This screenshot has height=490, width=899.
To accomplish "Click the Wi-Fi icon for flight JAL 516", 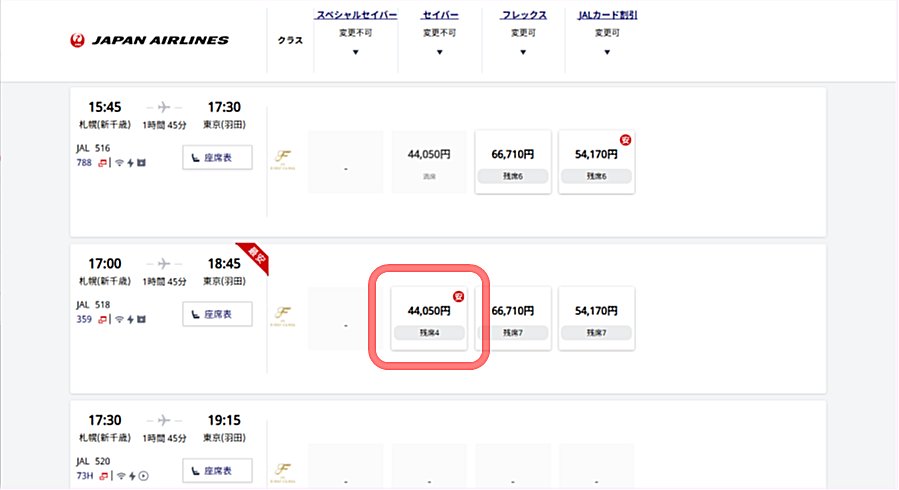I will point(118,161).
